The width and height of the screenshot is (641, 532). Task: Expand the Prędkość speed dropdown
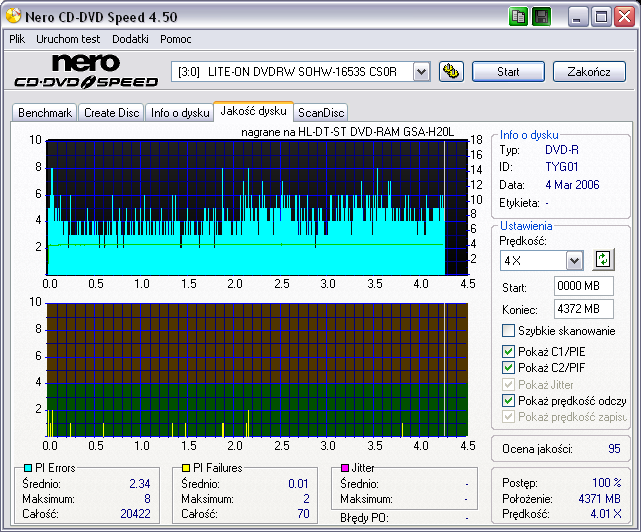[x=574, y=261]
